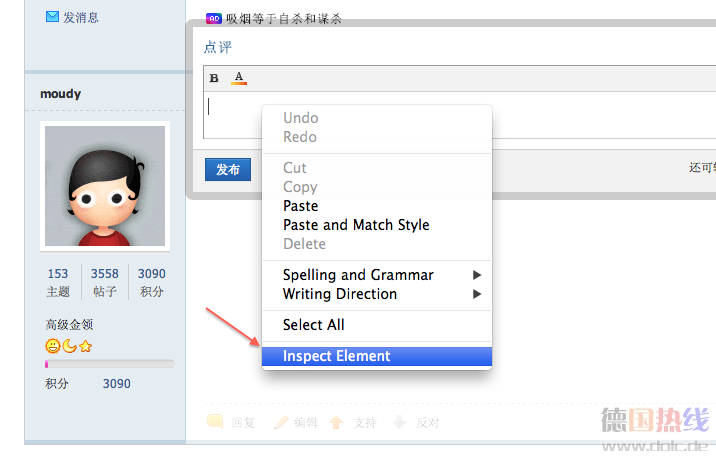Click the 3558 posts count link
The width and height of the screenshot is (716, 458).
pyautogui.click(x=105, y=274)
